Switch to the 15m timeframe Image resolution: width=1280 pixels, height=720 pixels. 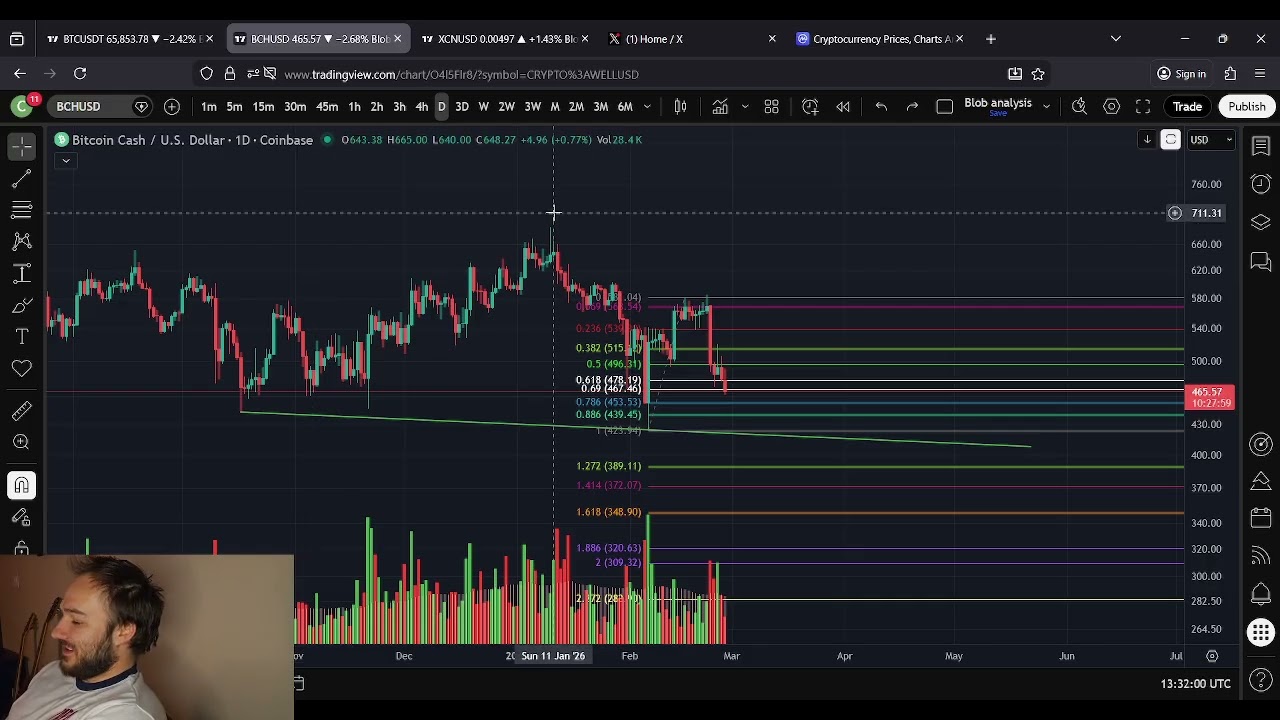click(263, 106)
